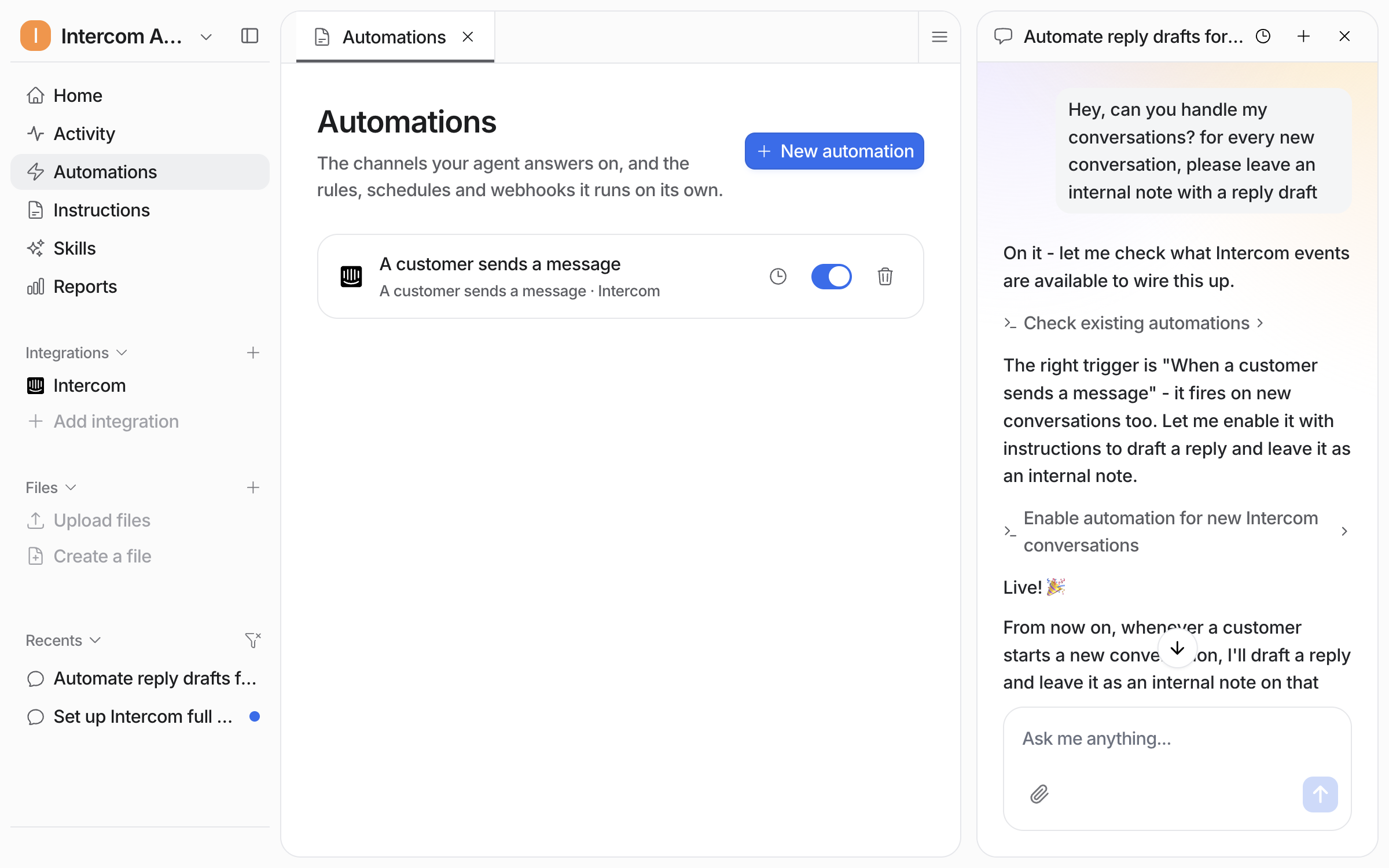Click the New automation button

(834, 151)
